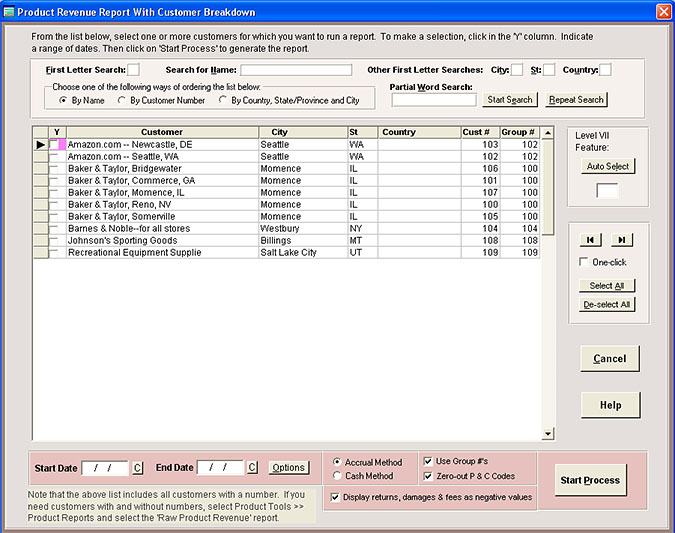Enable the One-click checkbox
Image resolution: width=675 pixels, height=533 pixels.
point(585,262)
